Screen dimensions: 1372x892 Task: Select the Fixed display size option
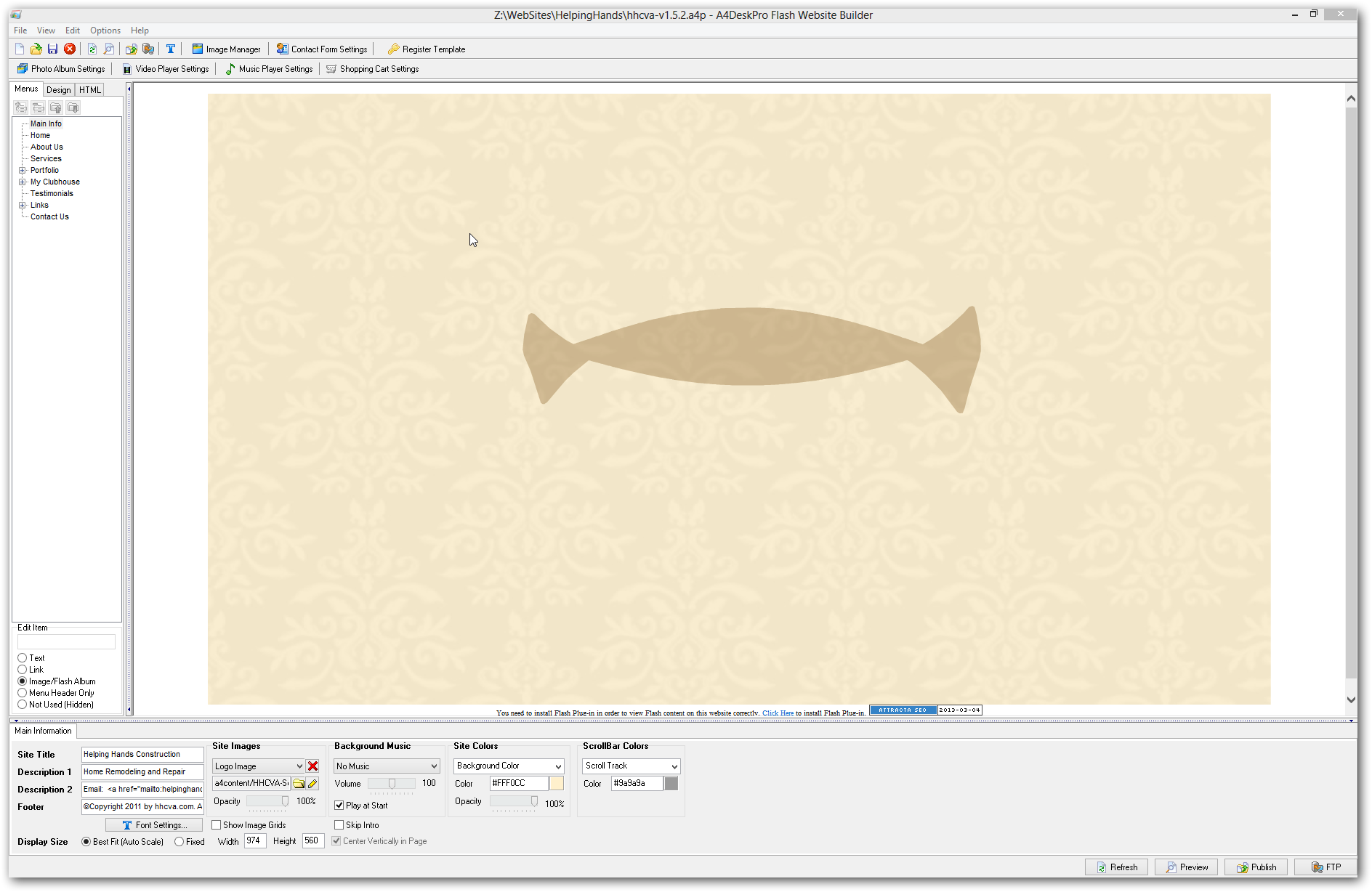pos(179,842)
